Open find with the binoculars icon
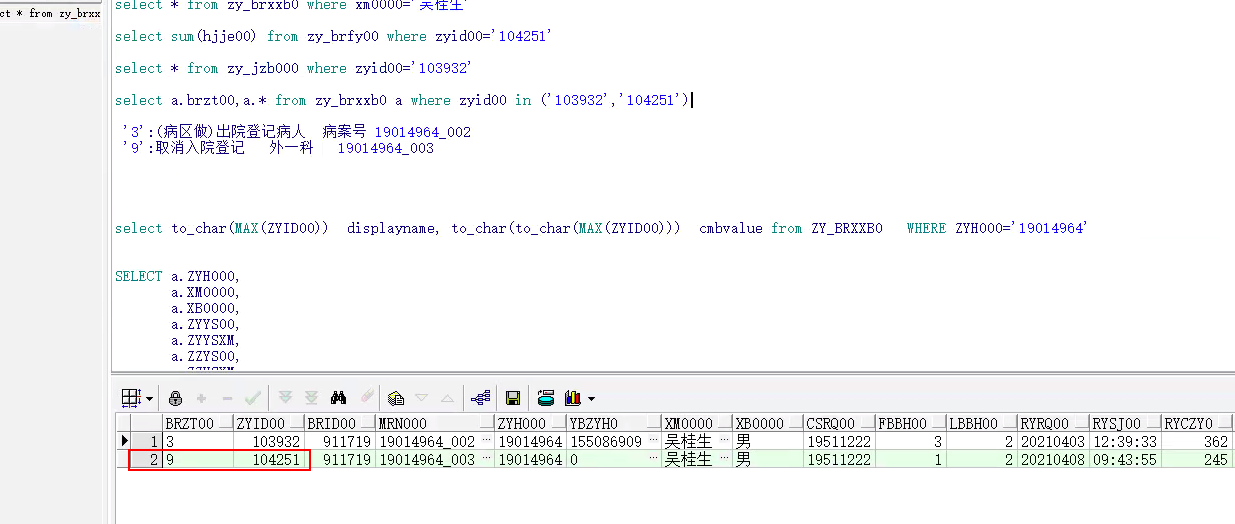The width and height of the screenshot is (1235, 524). click(339, 397)
